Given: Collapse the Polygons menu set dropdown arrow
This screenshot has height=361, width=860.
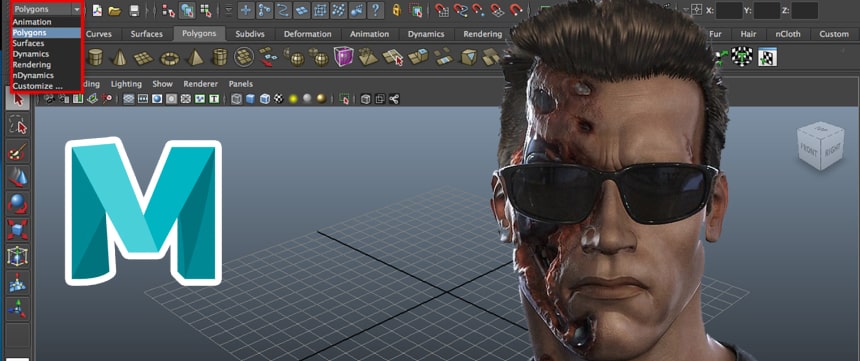Looking at the screenshot, I should click(x=76, y=9).
